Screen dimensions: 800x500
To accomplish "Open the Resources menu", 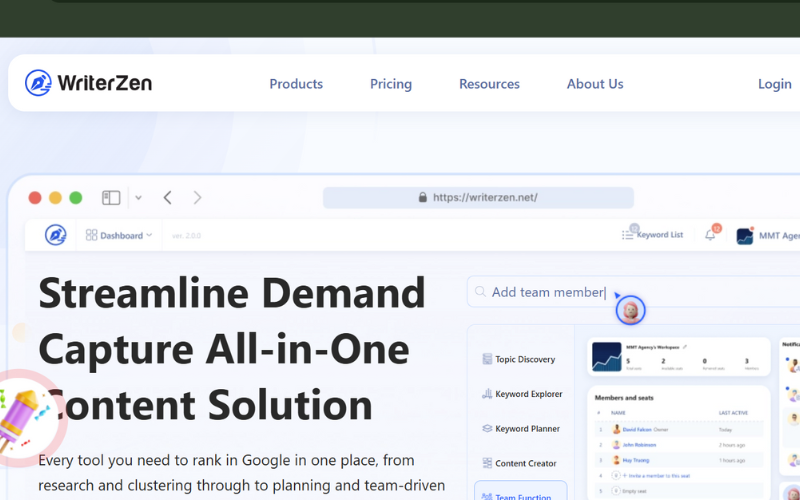I will [x=489, y=84].
